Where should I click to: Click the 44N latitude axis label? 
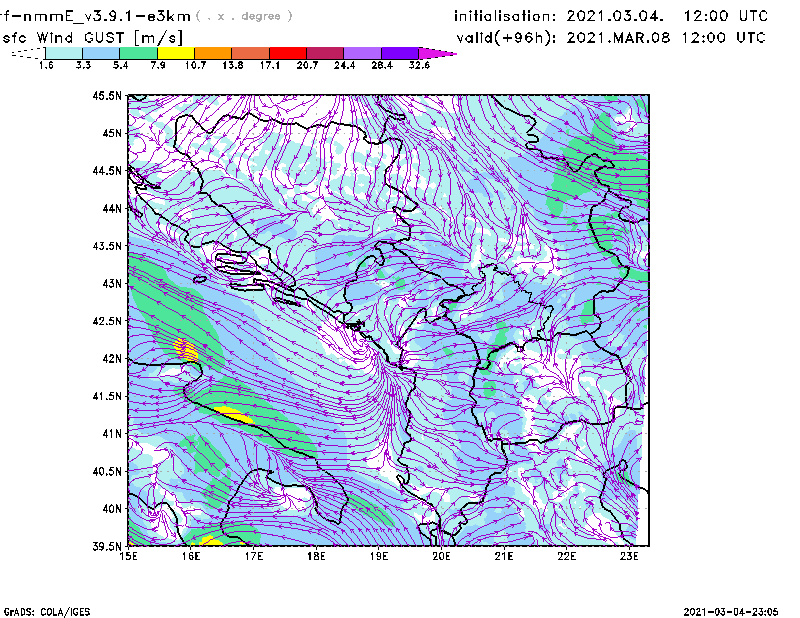click(112, 208)
